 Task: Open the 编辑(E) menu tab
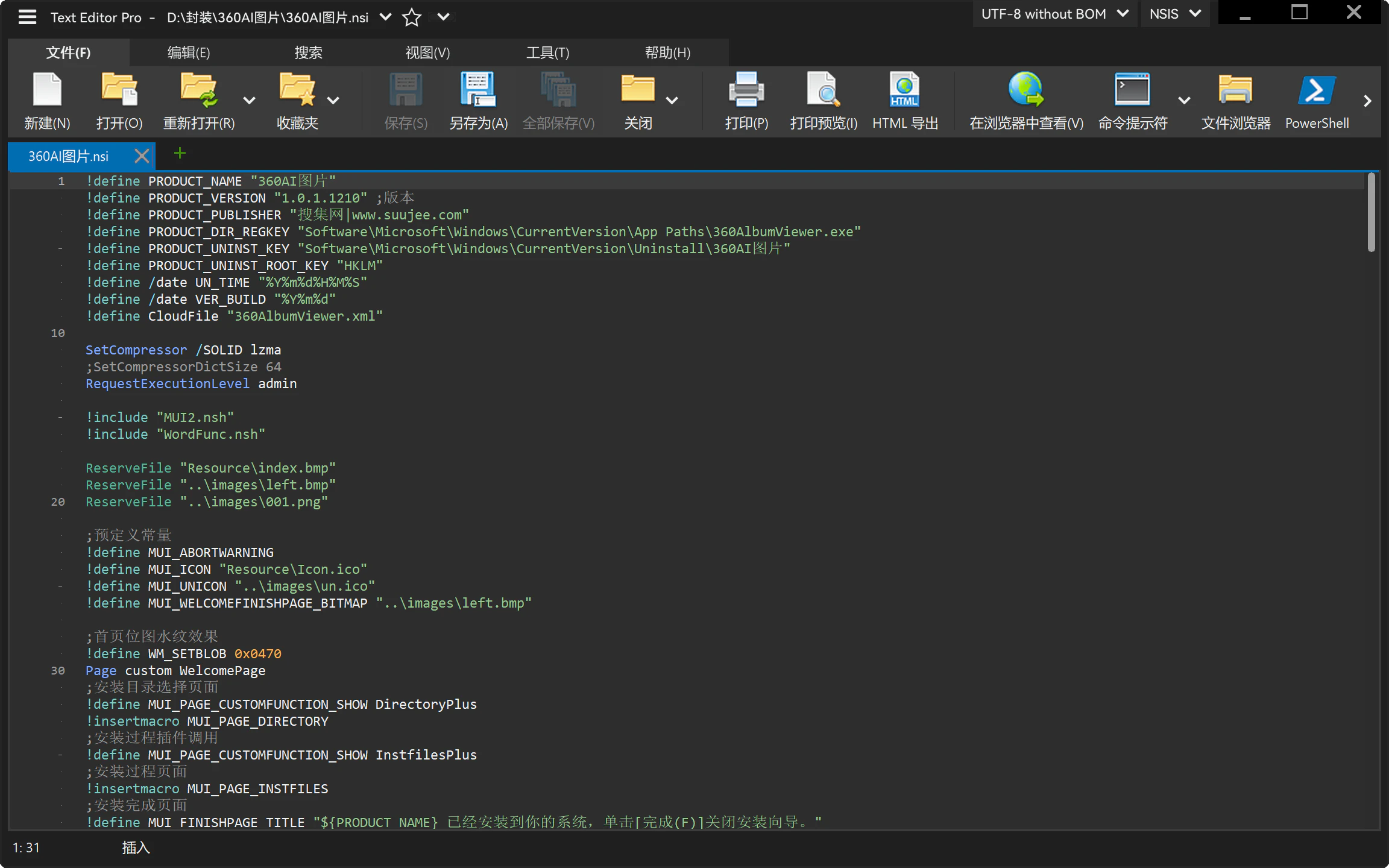pyautogui.click(x=189, y=53)
